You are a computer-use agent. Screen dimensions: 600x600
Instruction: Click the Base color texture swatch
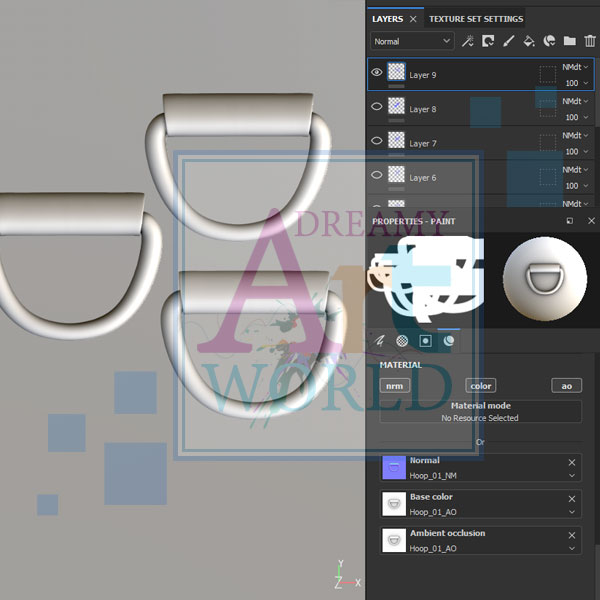point(394,503)
